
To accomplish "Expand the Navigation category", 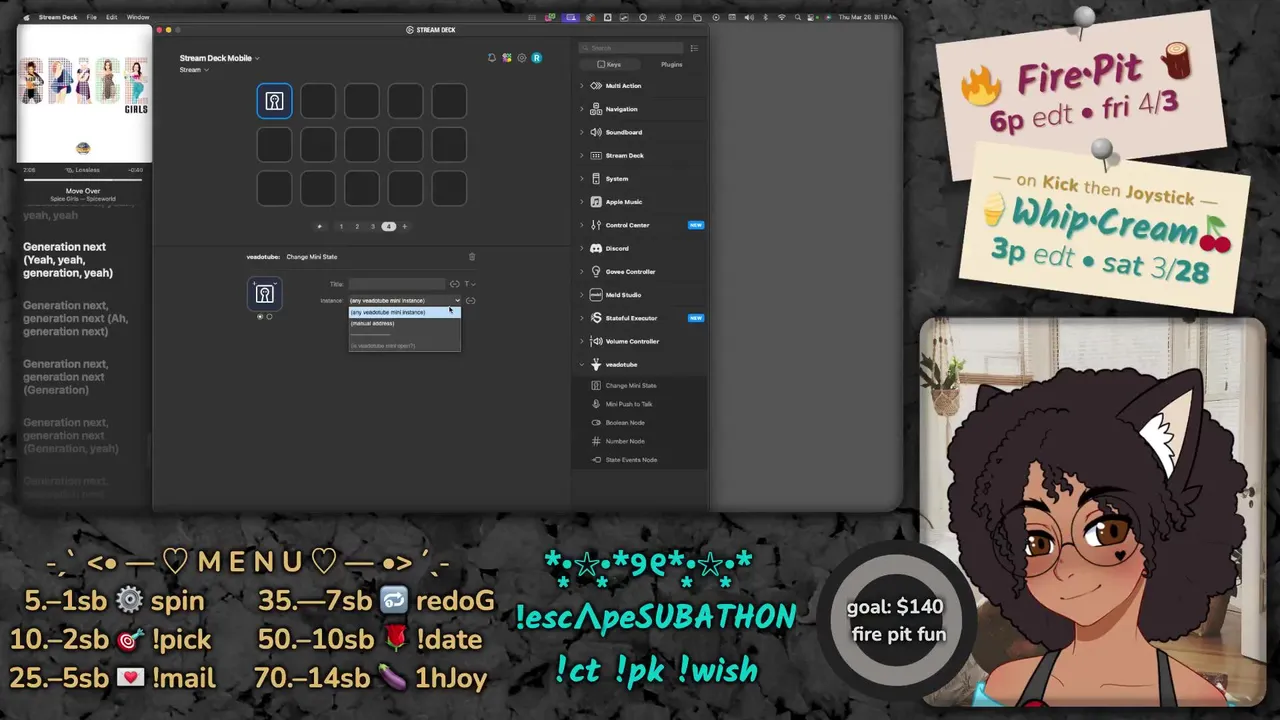I will click(582, 109).
